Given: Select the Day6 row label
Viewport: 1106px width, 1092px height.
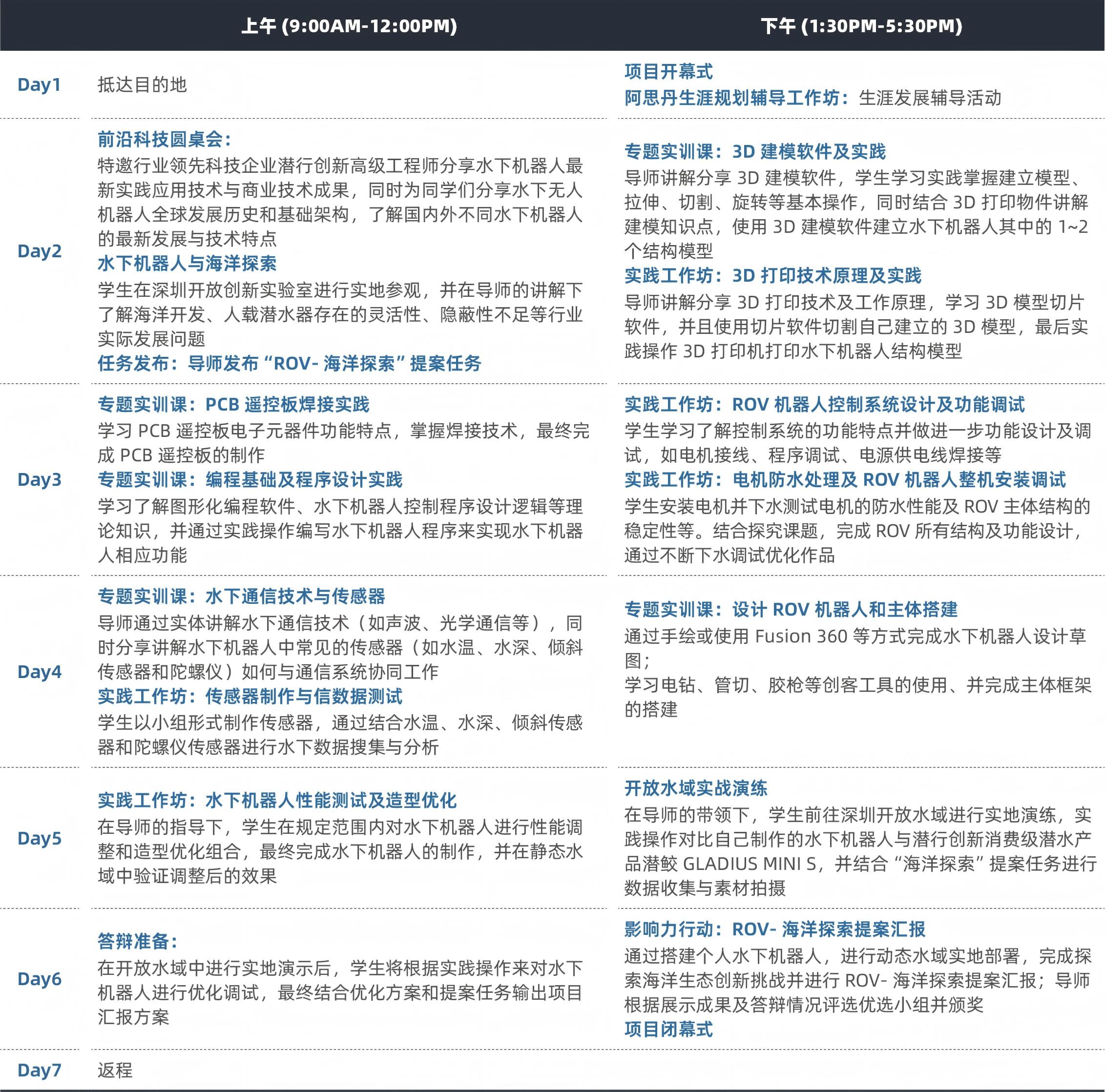Looking at the screenshot, I should coord(39,979).
